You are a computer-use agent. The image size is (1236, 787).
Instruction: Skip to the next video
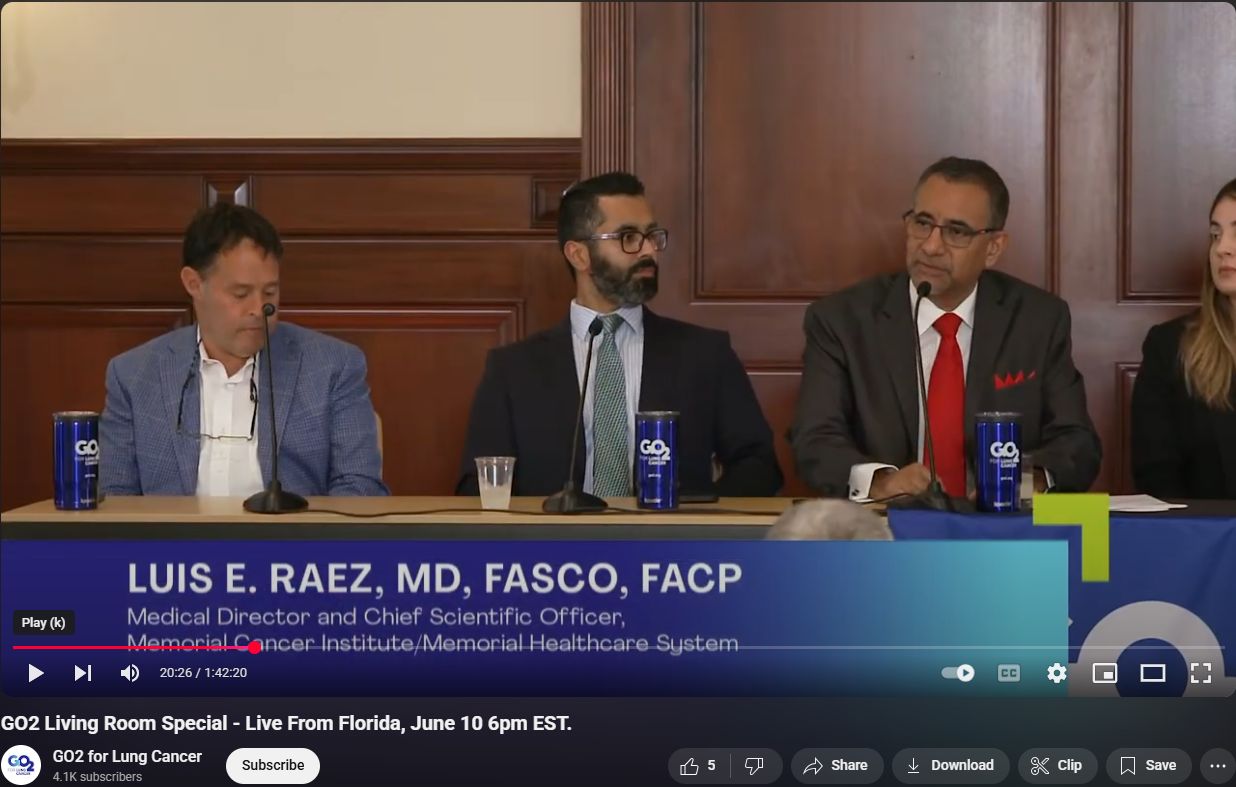(83, 673)
